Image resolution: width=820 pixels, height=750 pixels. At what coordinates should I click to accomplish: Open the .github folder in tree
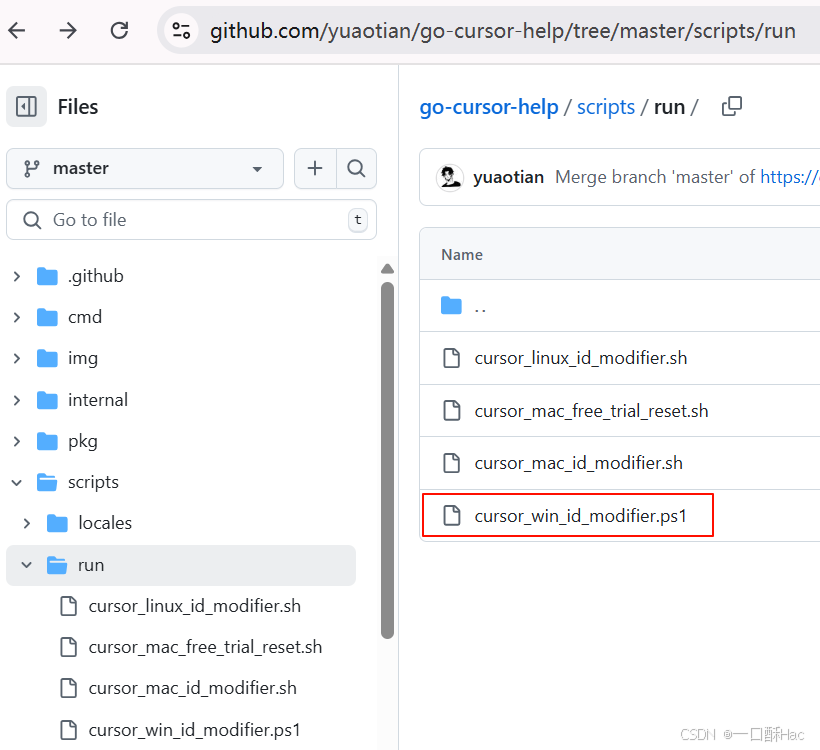pos(96,276)
